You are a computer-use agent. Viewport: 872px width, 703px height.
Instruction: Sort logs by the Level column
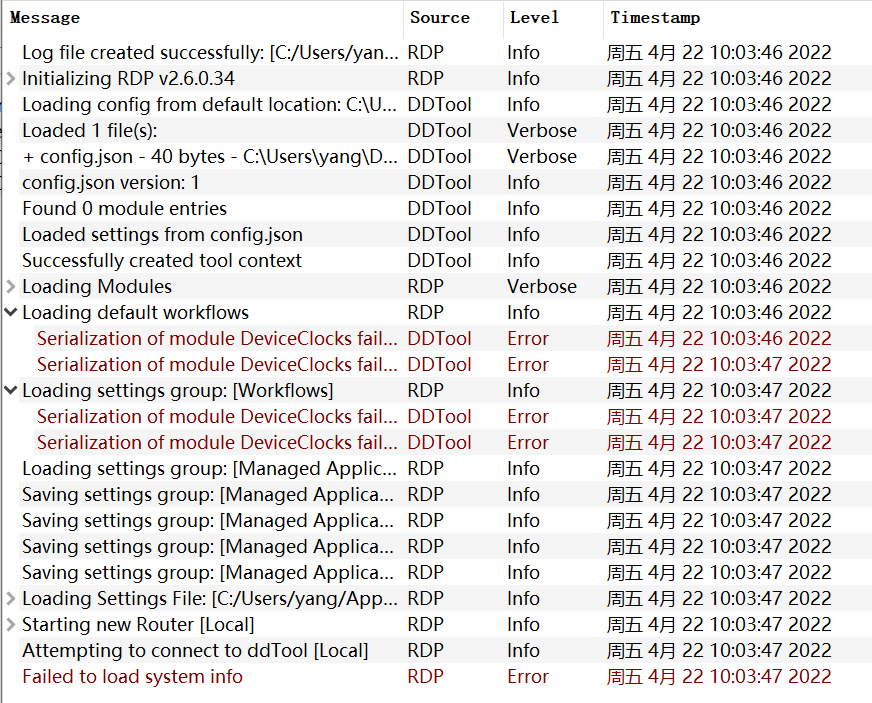coord(534,17)
